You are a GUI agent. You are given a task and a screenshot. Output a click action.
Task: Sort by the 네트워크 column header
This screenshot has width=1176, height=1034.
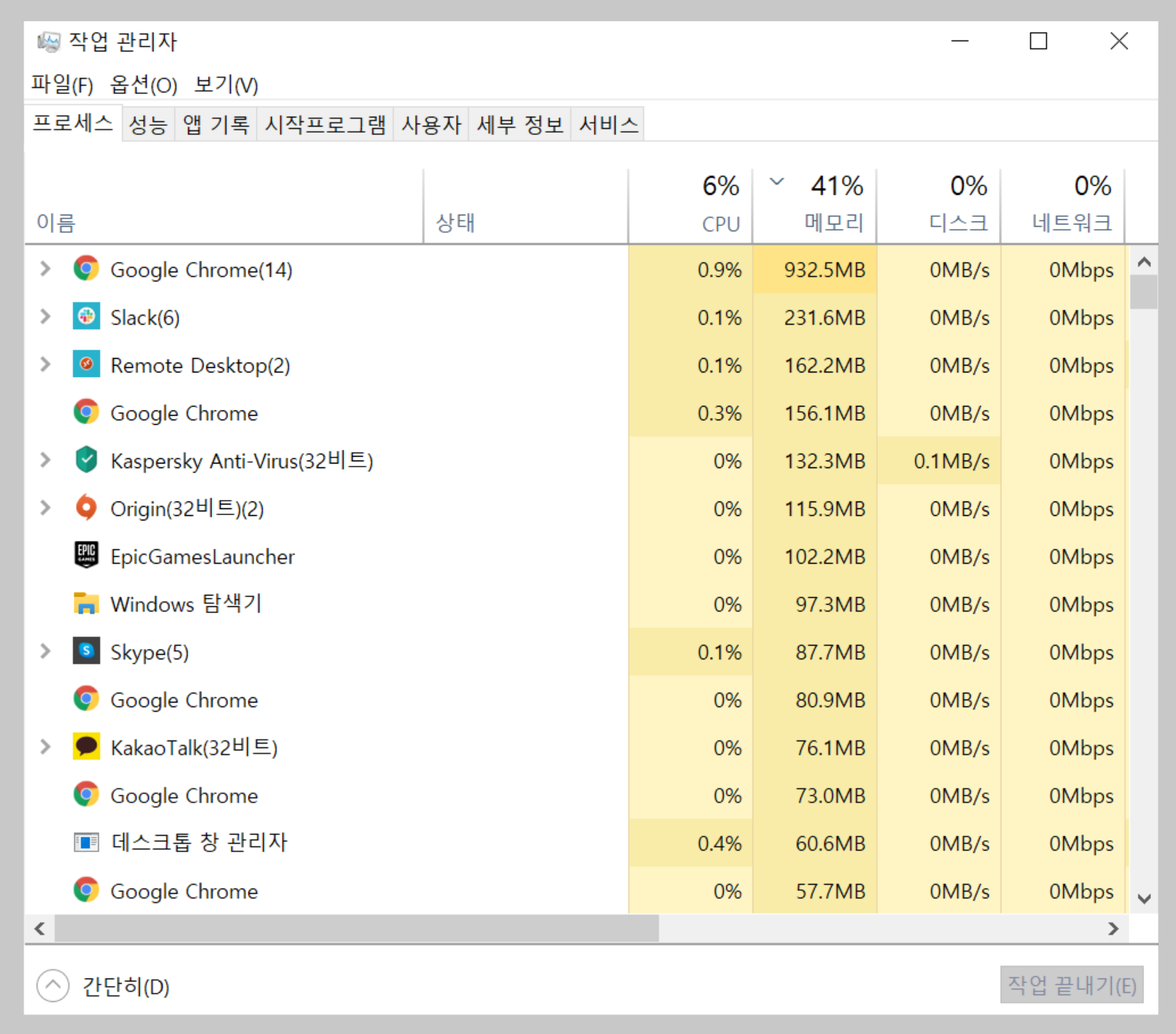pos(1063,206)
